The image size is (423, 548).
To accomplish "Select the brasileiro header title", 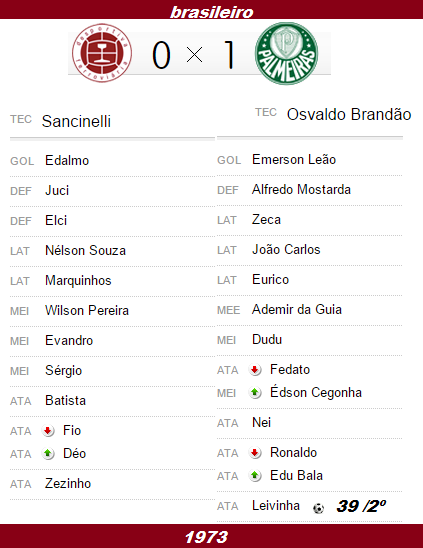I will click(x=212, y=12).
